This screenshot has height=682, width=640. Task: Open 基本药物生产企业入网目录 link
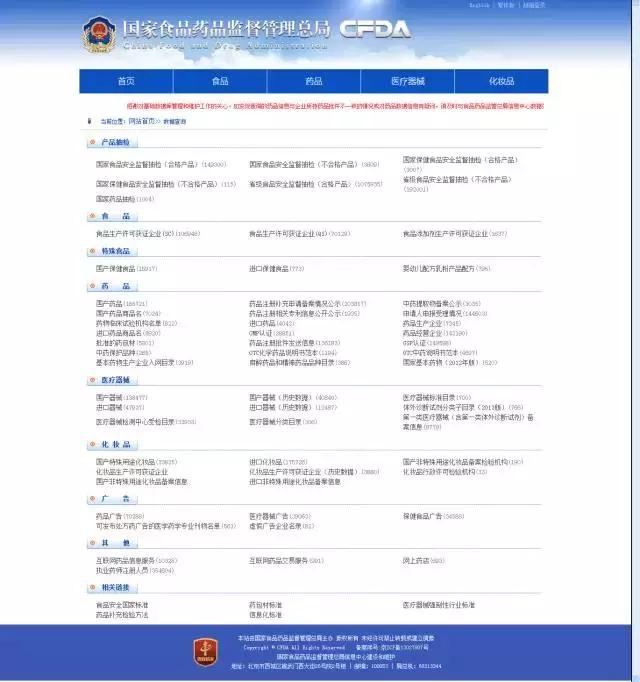(x=144, y=363)
